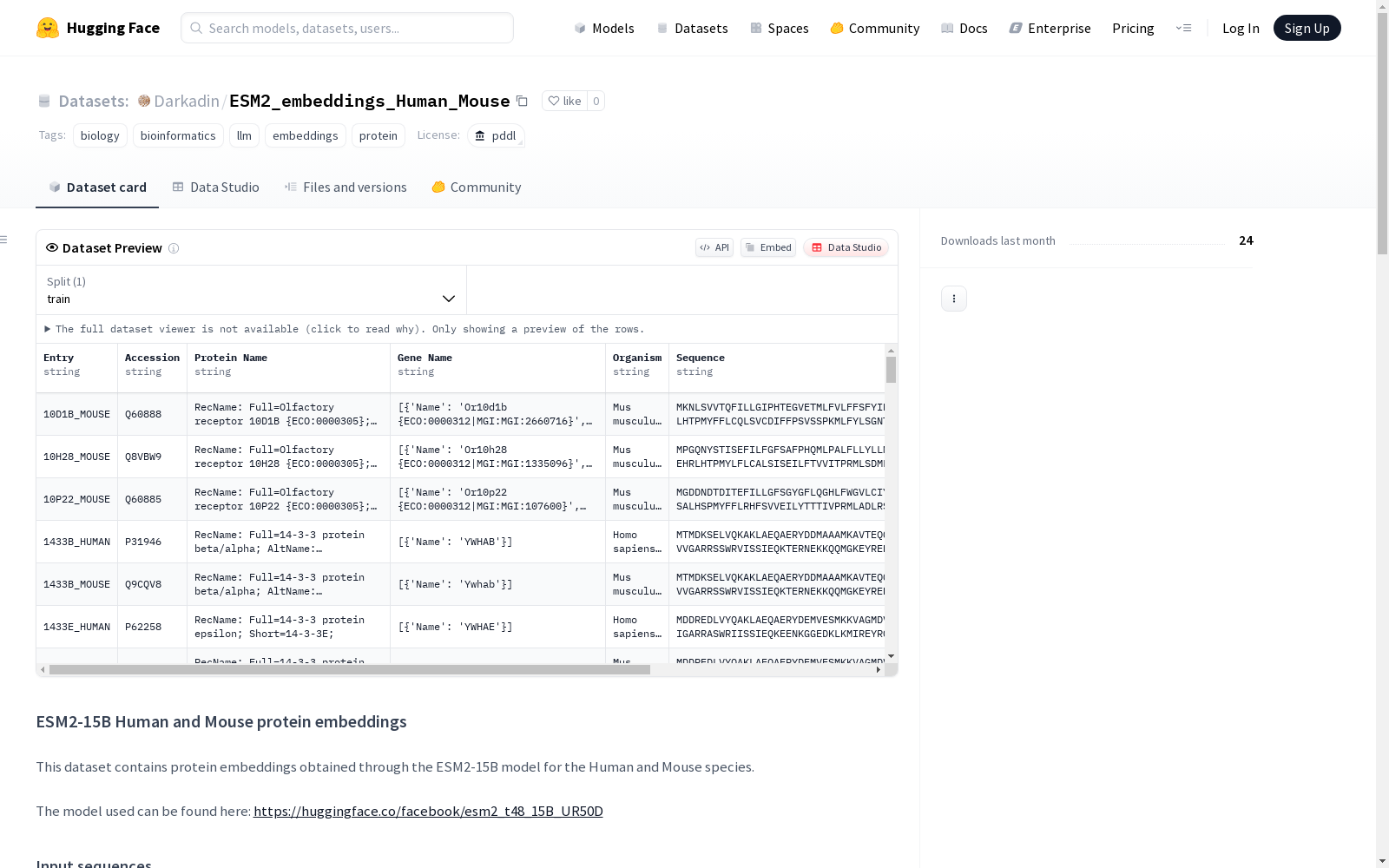
Task: Click the search magnifier icon
Action: [197, 28]
